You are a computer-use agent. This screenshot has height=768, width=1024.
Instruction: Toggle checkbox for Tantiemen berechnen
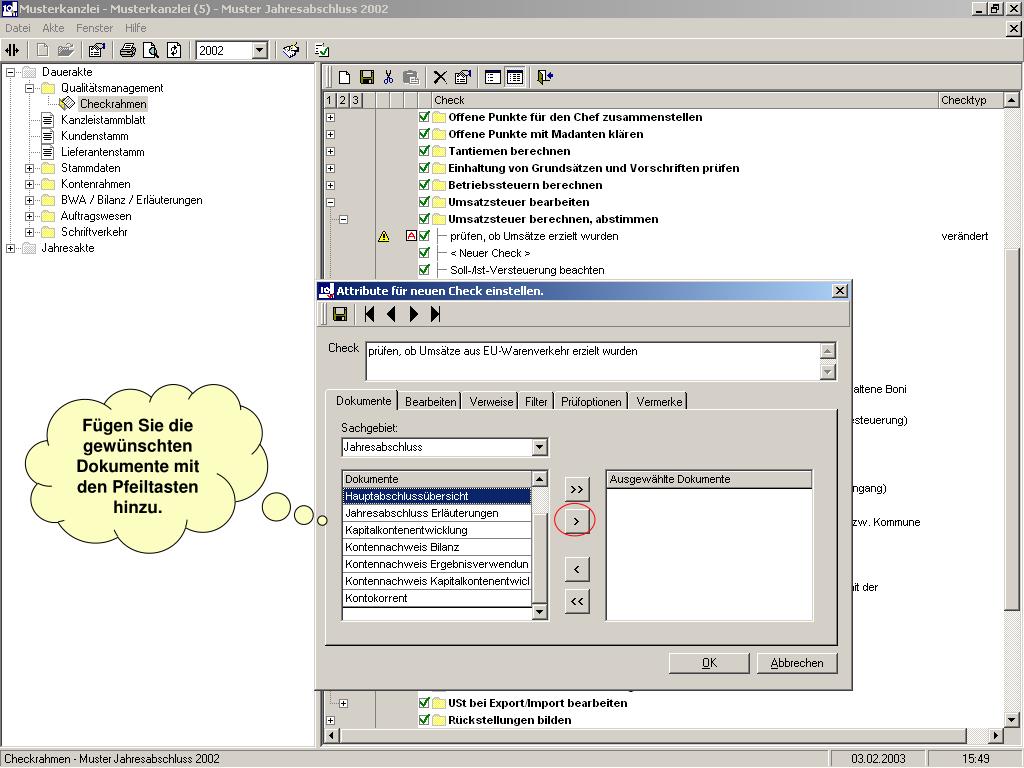click(424, 151)
